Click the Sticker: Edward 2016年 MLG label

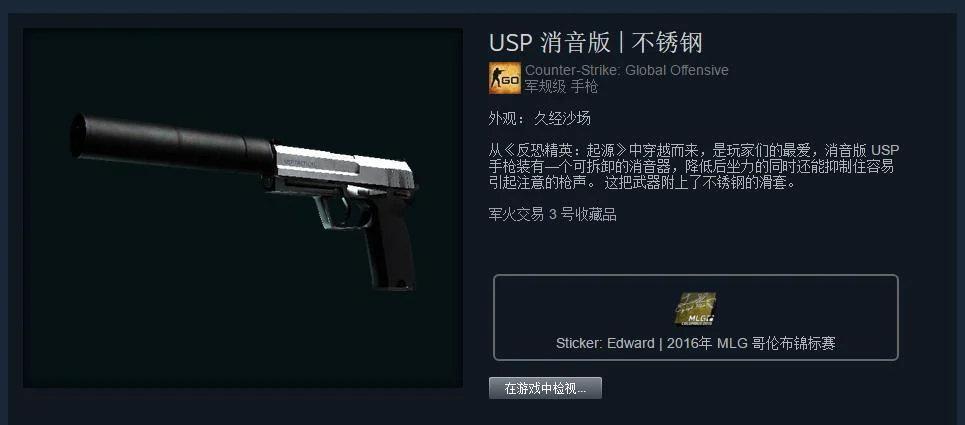(x=695, y=343)
